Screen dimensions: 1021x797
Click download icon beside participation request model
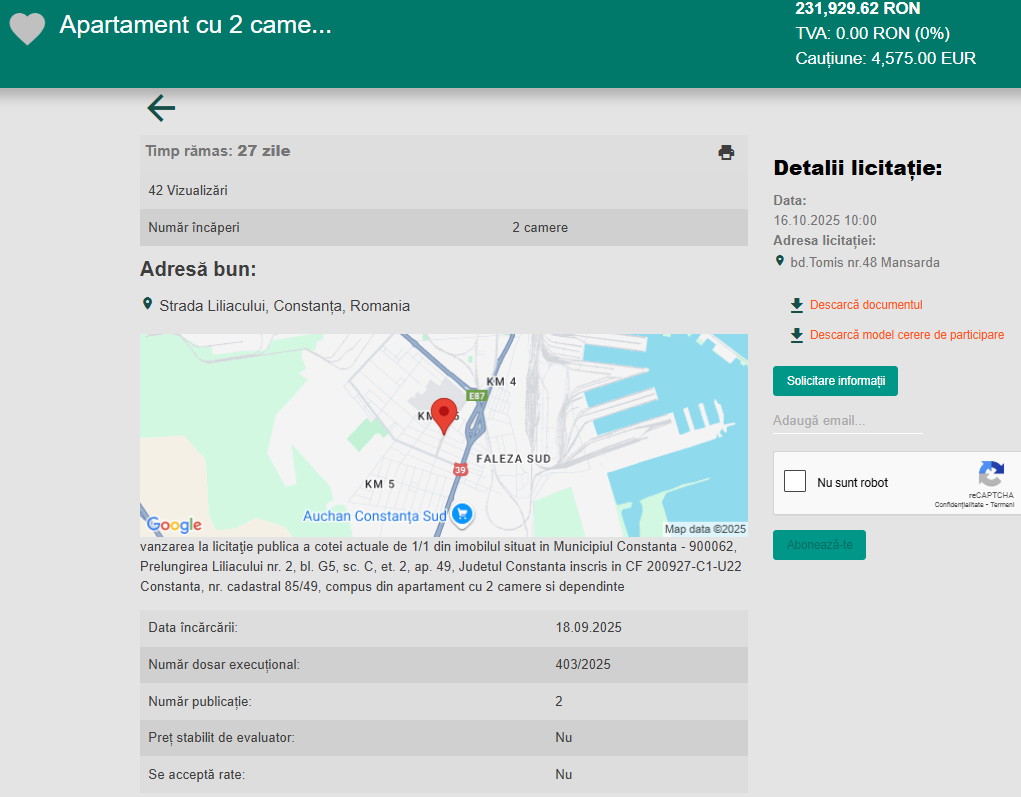pyautogui.click(x=796, y=335)
